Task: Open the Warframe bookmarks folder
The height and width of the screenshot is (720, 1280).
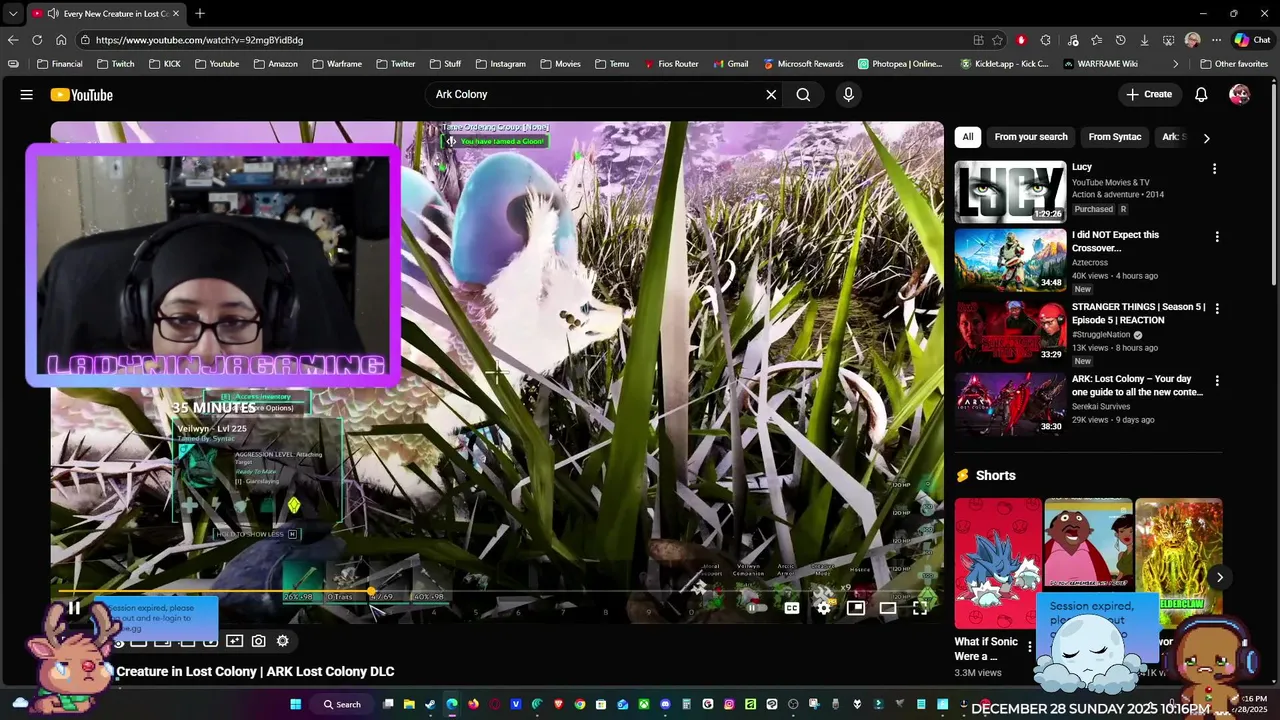Action: coord(337,64)
